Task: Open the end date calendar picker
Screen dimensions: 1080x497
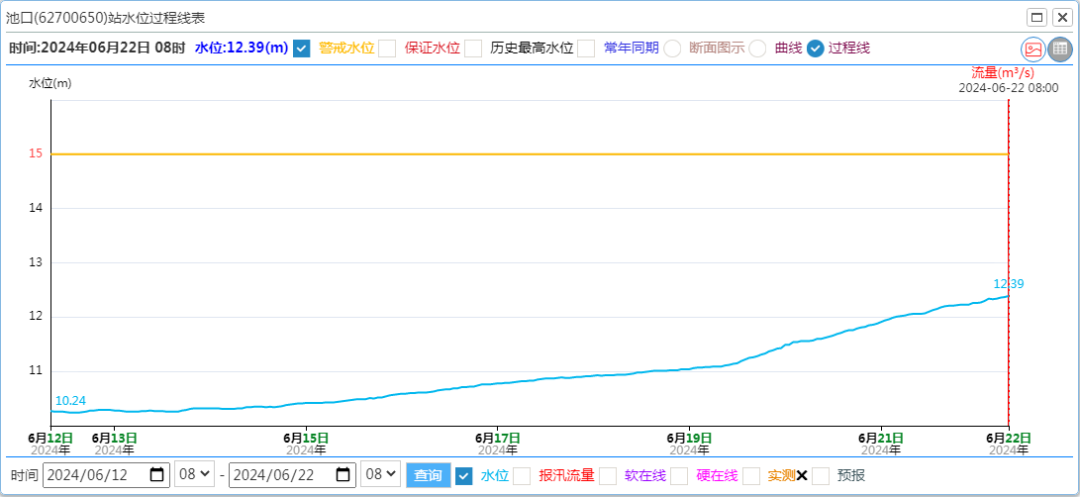Action: point(343,475)
